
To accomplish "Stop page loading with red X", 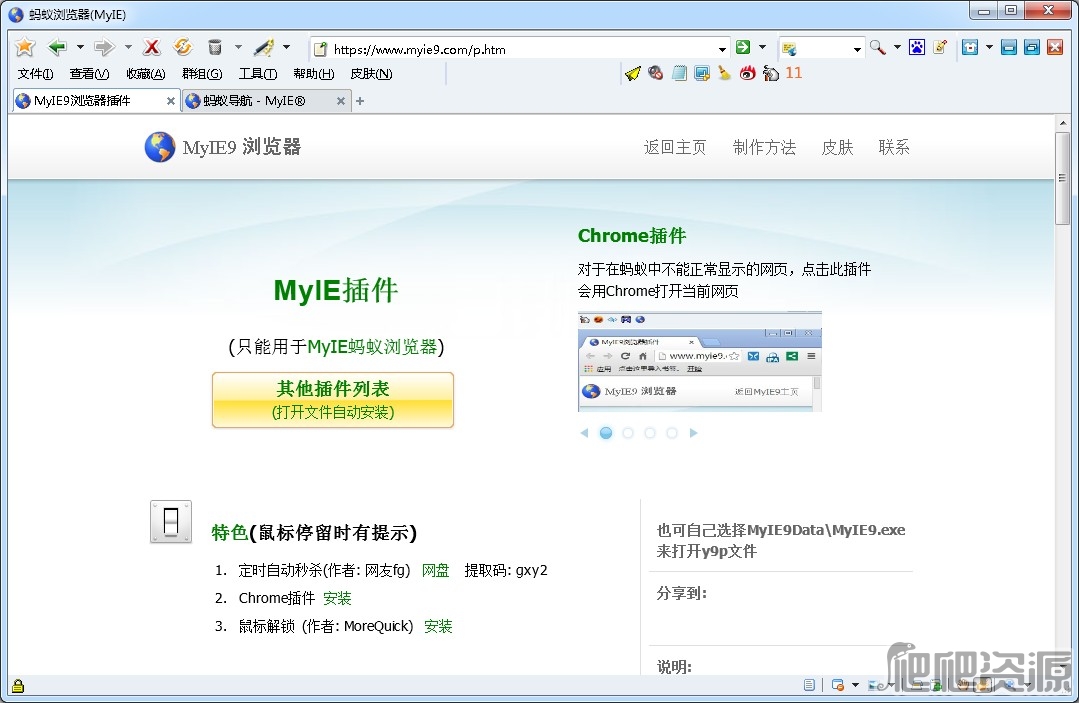I will pyautogui.click(x=151, y=47).
